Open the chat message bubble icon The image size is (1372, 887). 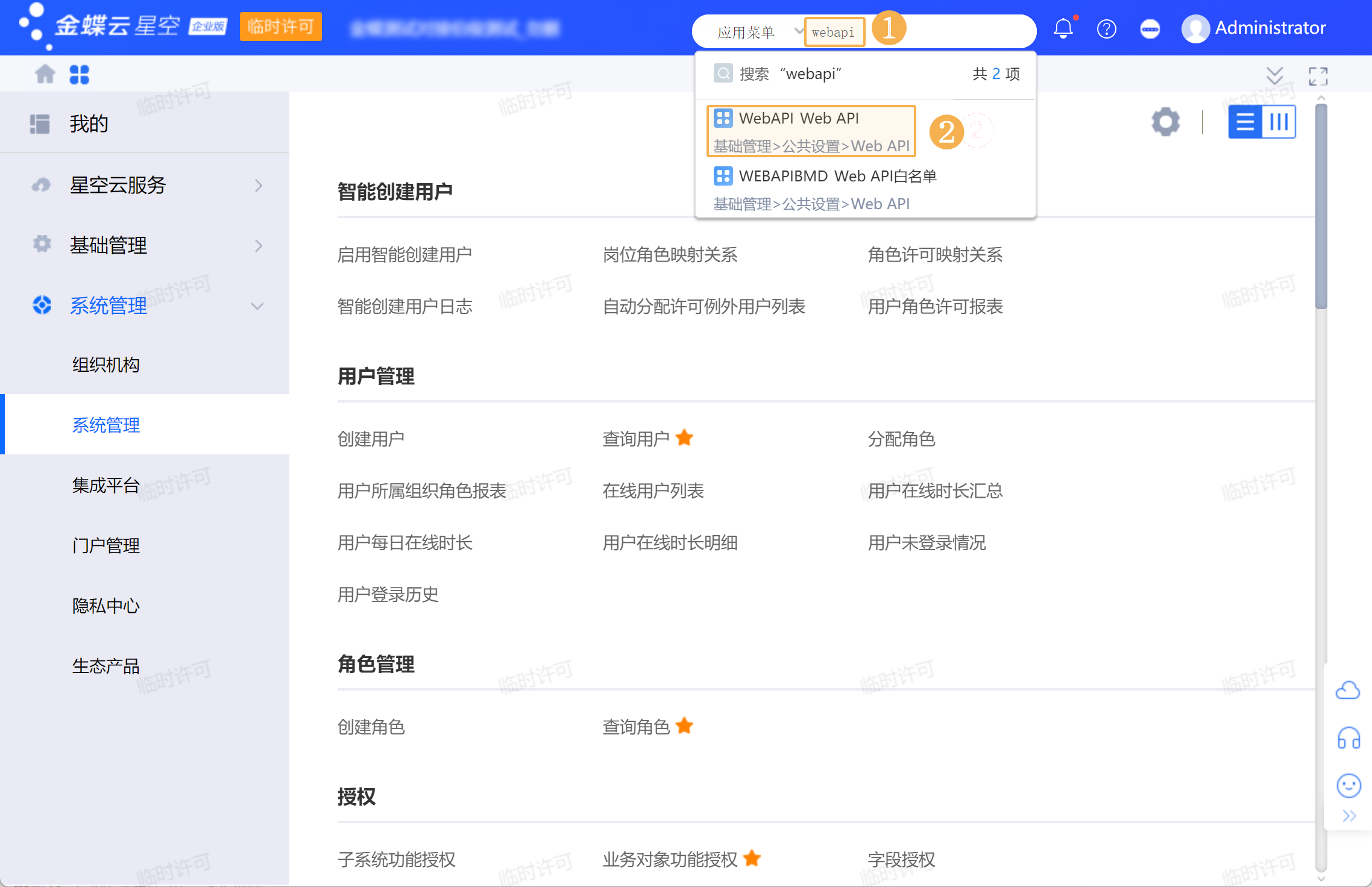click(x=1150, y=28)
